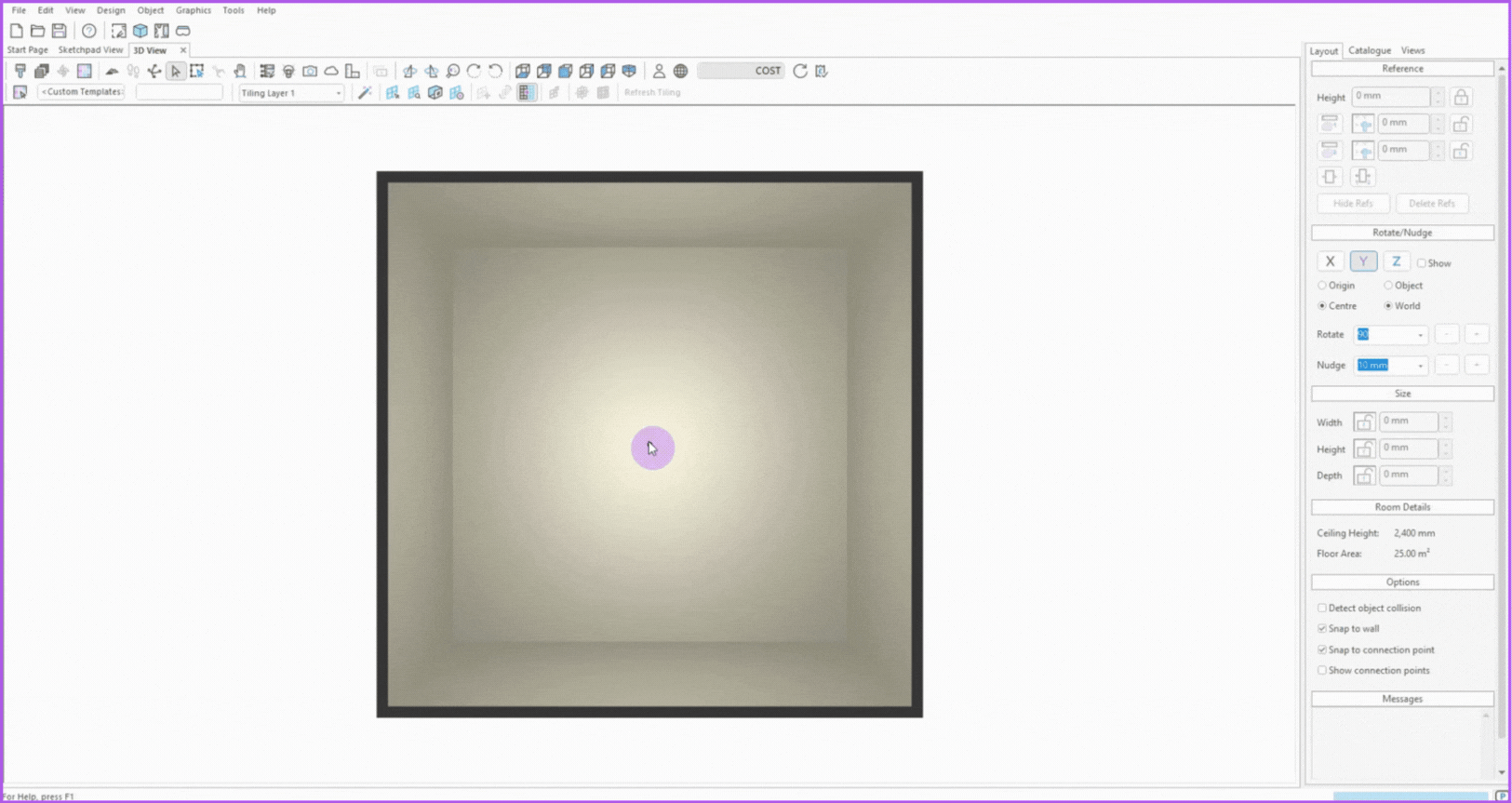Click the magic wand tiling icon
Viewport: 1512px width, 803px height.
pyautogui.click(x=366, y=92)
